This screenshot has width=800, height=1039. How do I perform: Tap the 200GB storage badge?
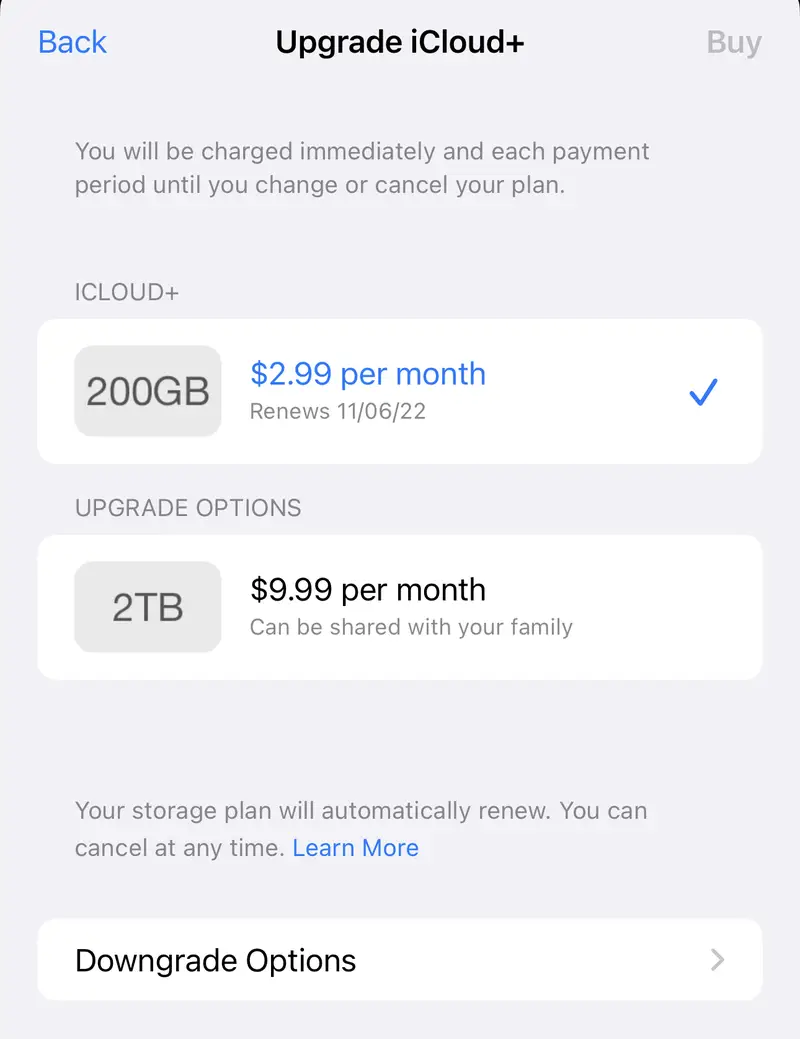[148, 391]
